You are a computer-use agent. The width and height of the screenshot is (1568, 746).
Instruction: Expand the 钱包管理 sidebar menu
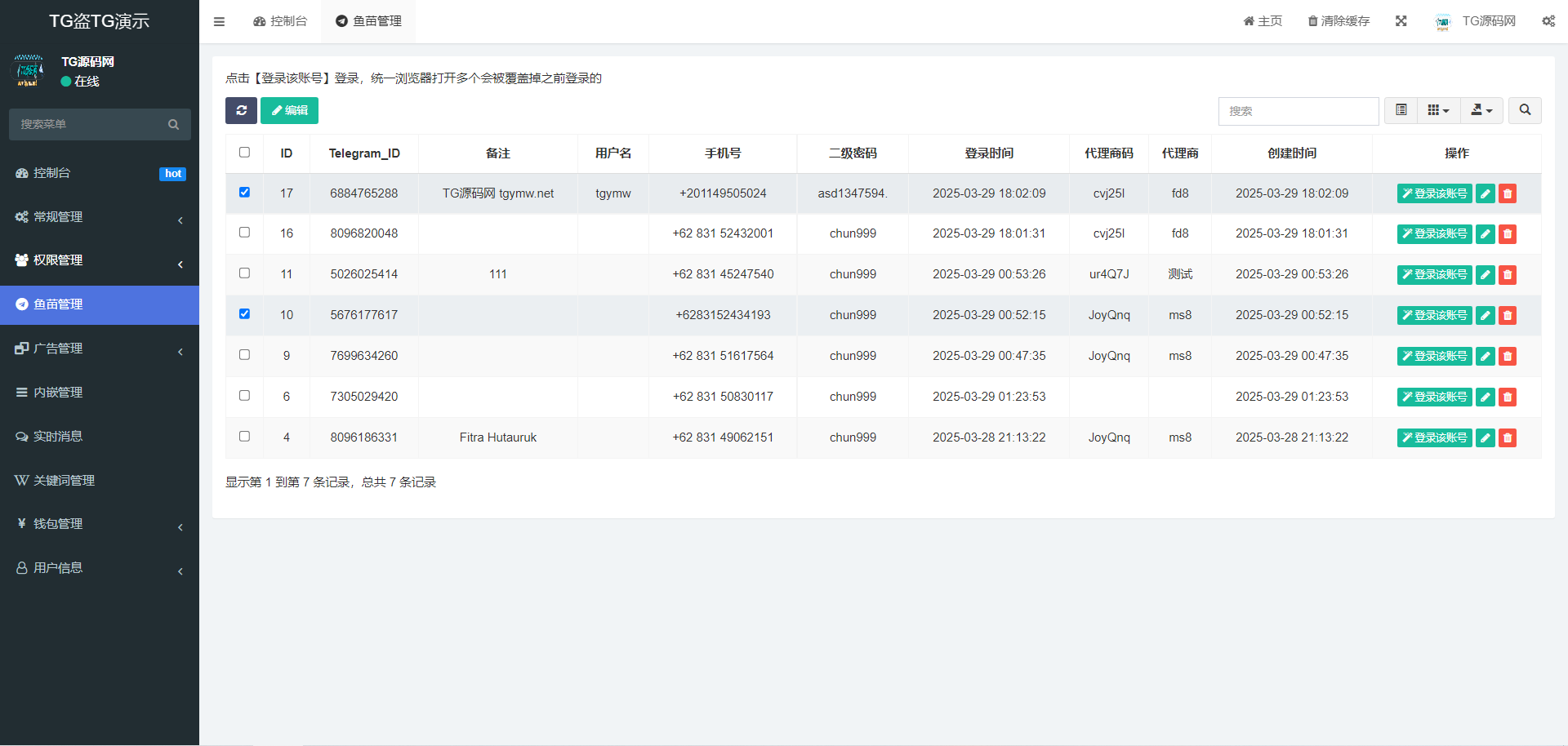(x=100, y=524)
